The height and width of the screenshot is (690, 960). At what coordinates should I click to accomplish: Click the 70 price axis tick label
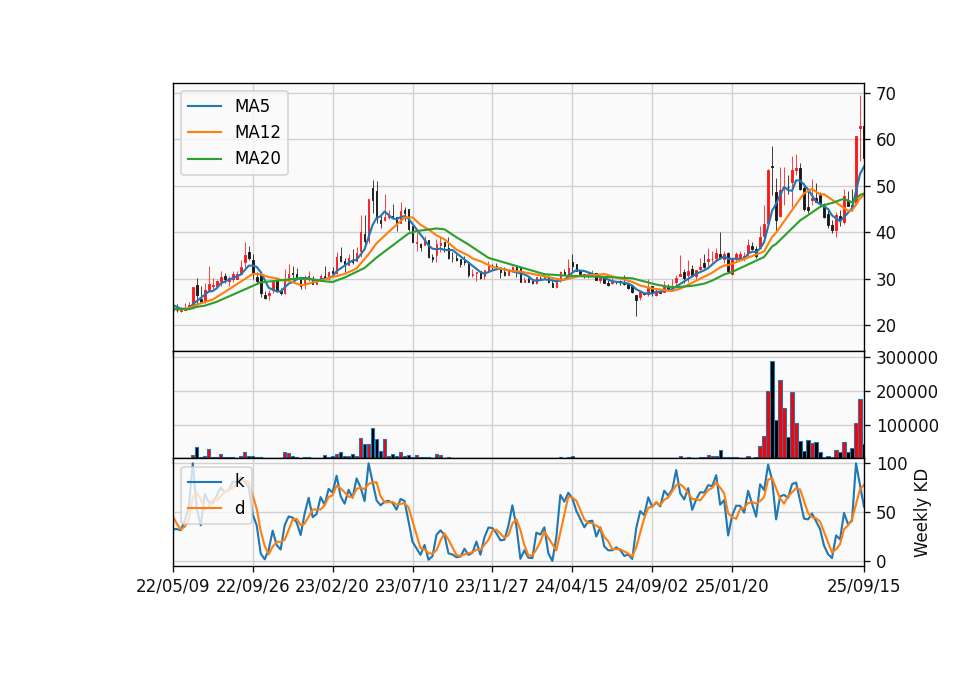click(886, 94)
